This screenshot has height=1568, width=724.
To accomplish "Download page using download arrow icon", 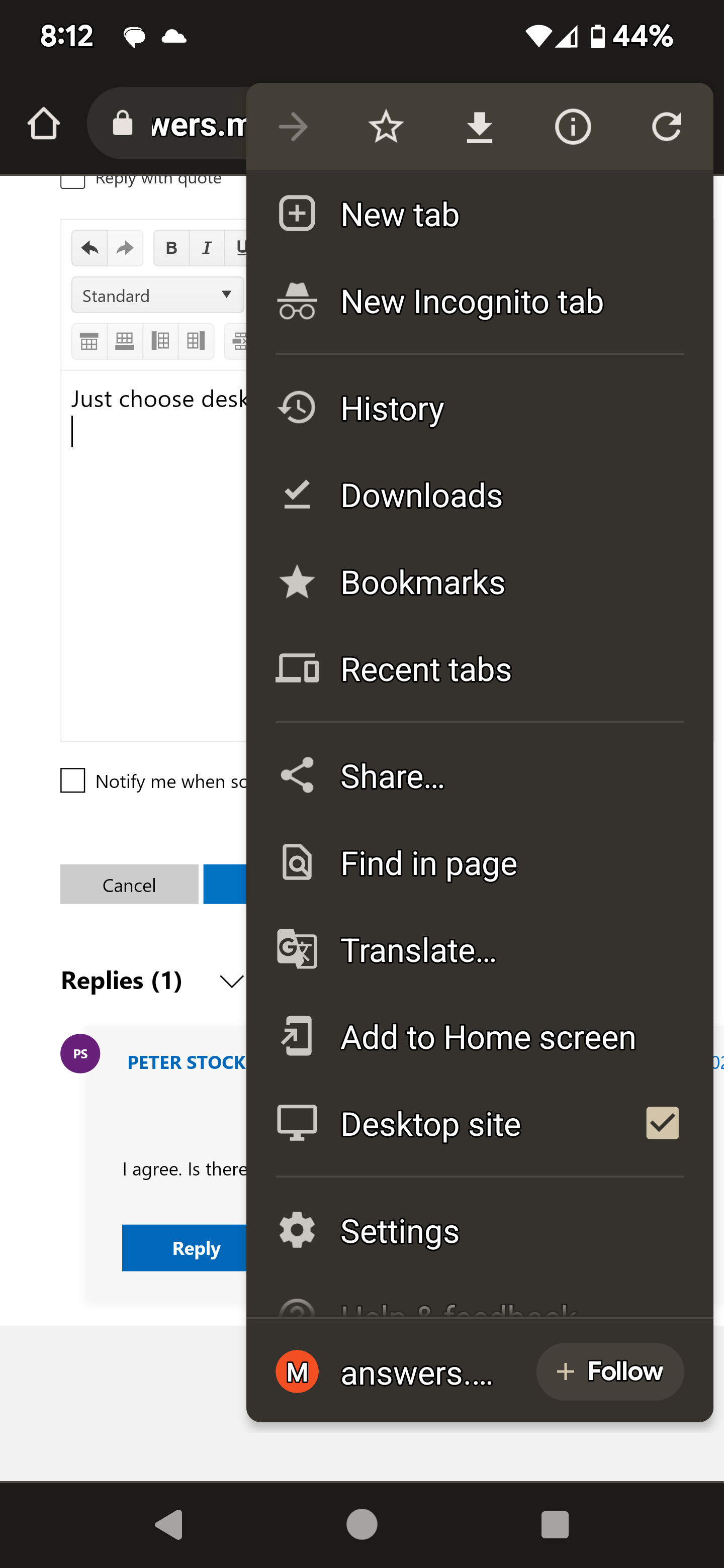I will coord(480,127).
